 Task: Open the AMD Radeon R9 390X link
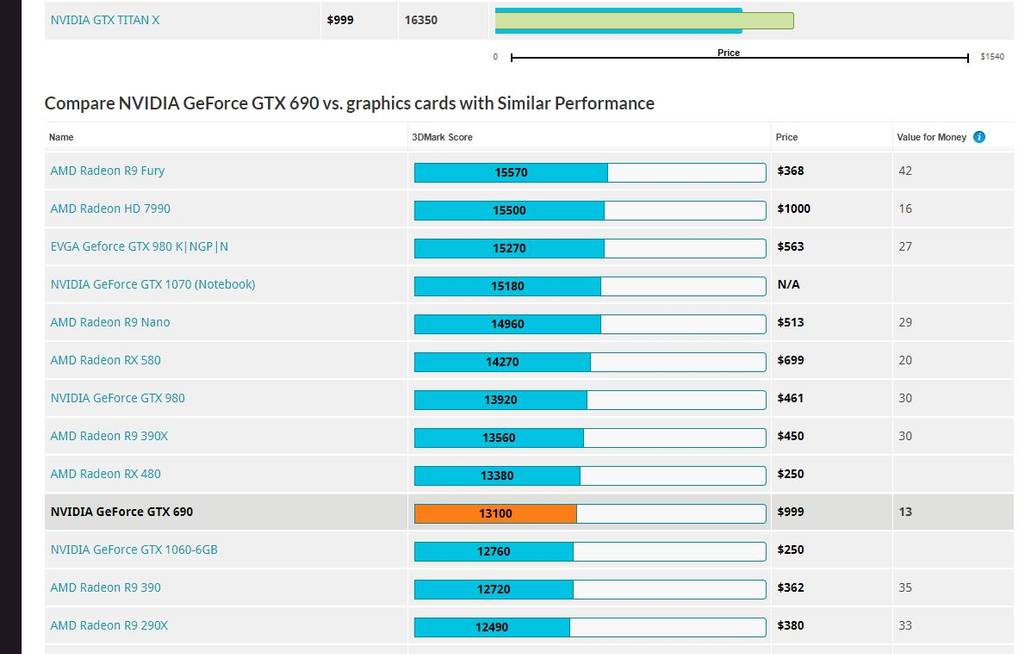[x=109, y=436]
